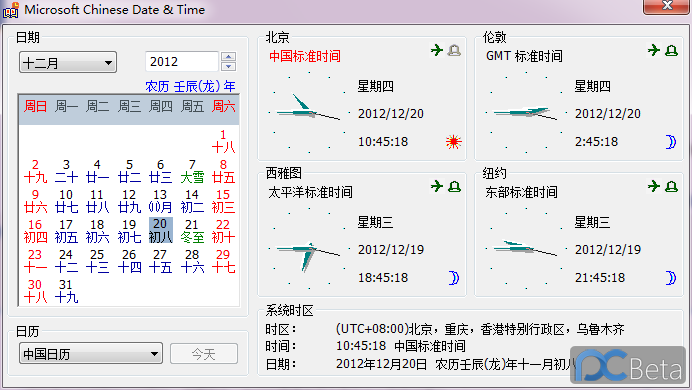Select December 18 初六 in the calendar
This screenshot has height=390, width=692.
point(97,231)
